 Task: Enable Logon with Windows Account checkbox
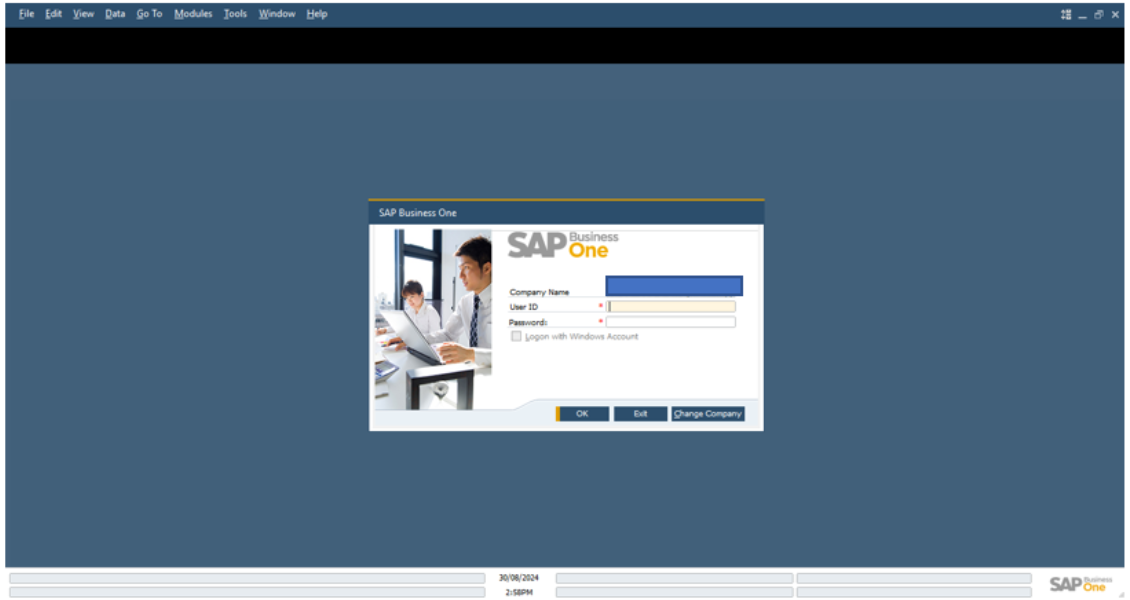point(516,336)
